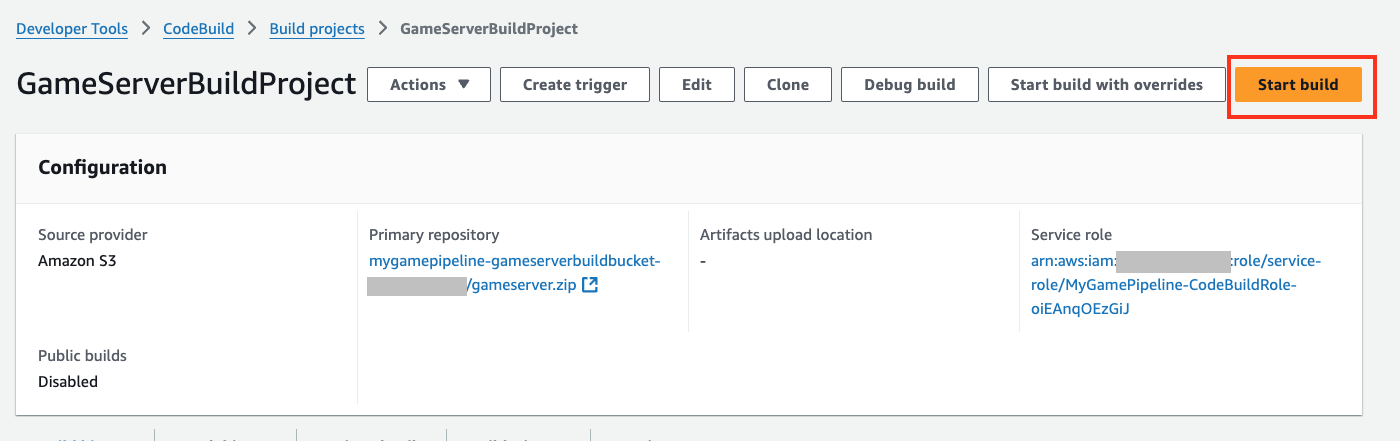
Task: Expand the Actions dropdown menu
Action: click(429, 85)
